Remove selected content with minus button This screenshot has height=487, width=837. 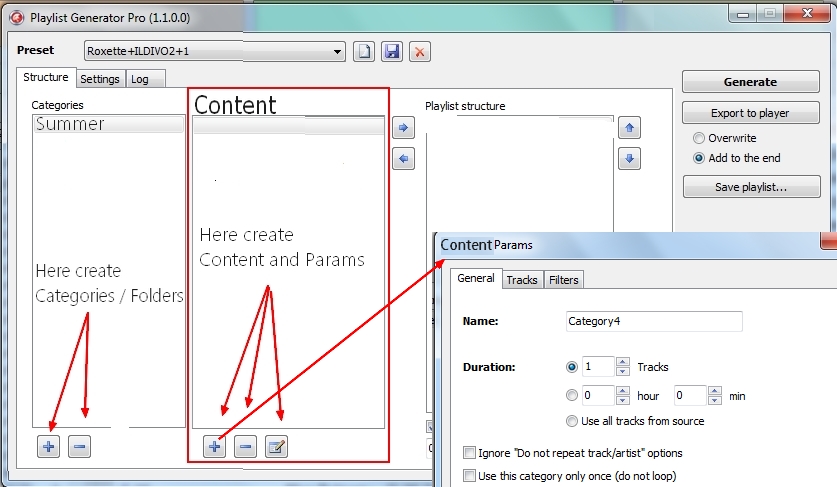(x=246, y=446)
